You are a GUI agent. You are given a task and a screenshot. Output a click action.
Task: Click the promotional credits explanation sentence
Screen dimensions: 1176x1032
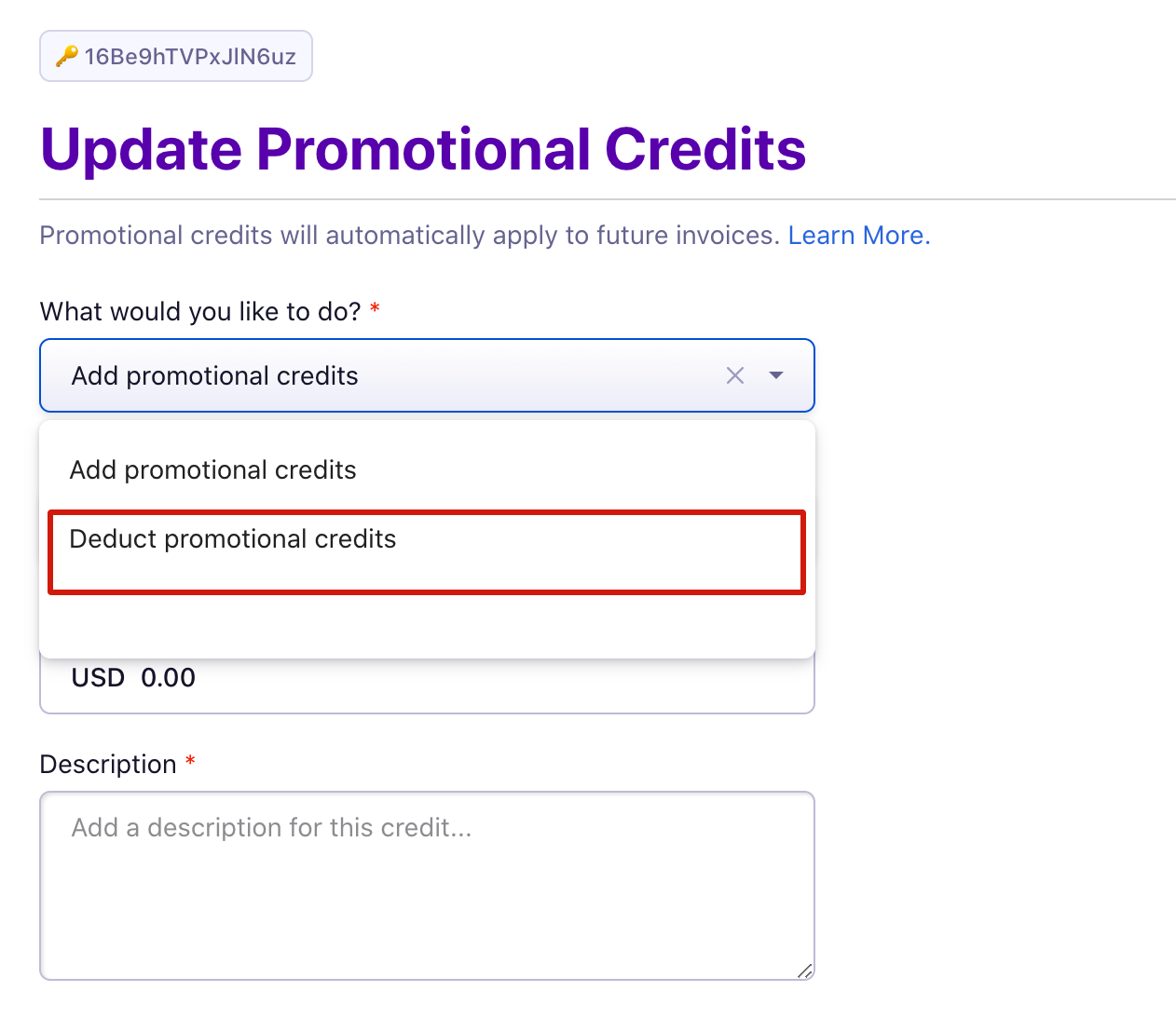(410, 235)
